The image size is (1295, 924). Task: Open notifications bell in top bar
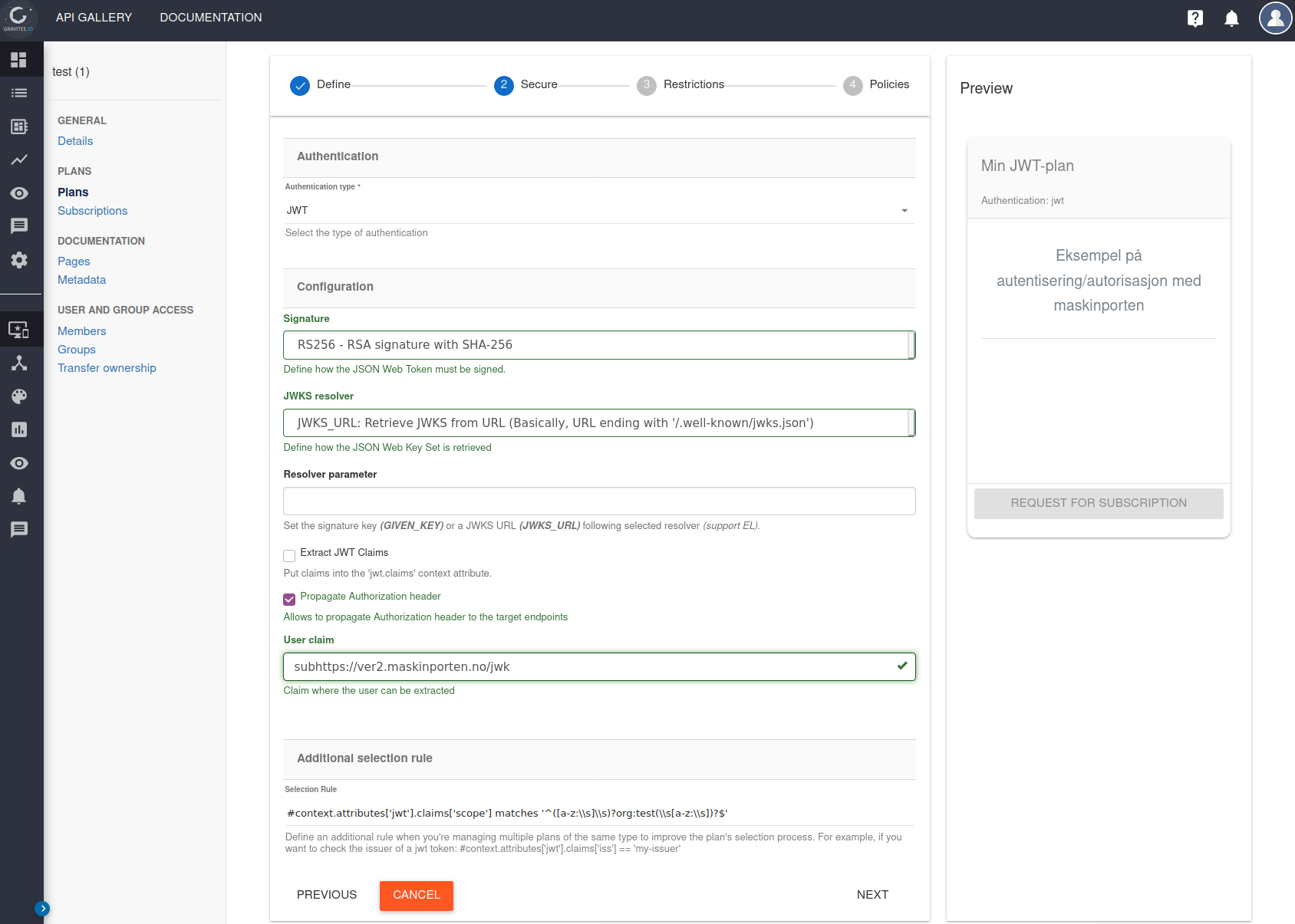1231,18
